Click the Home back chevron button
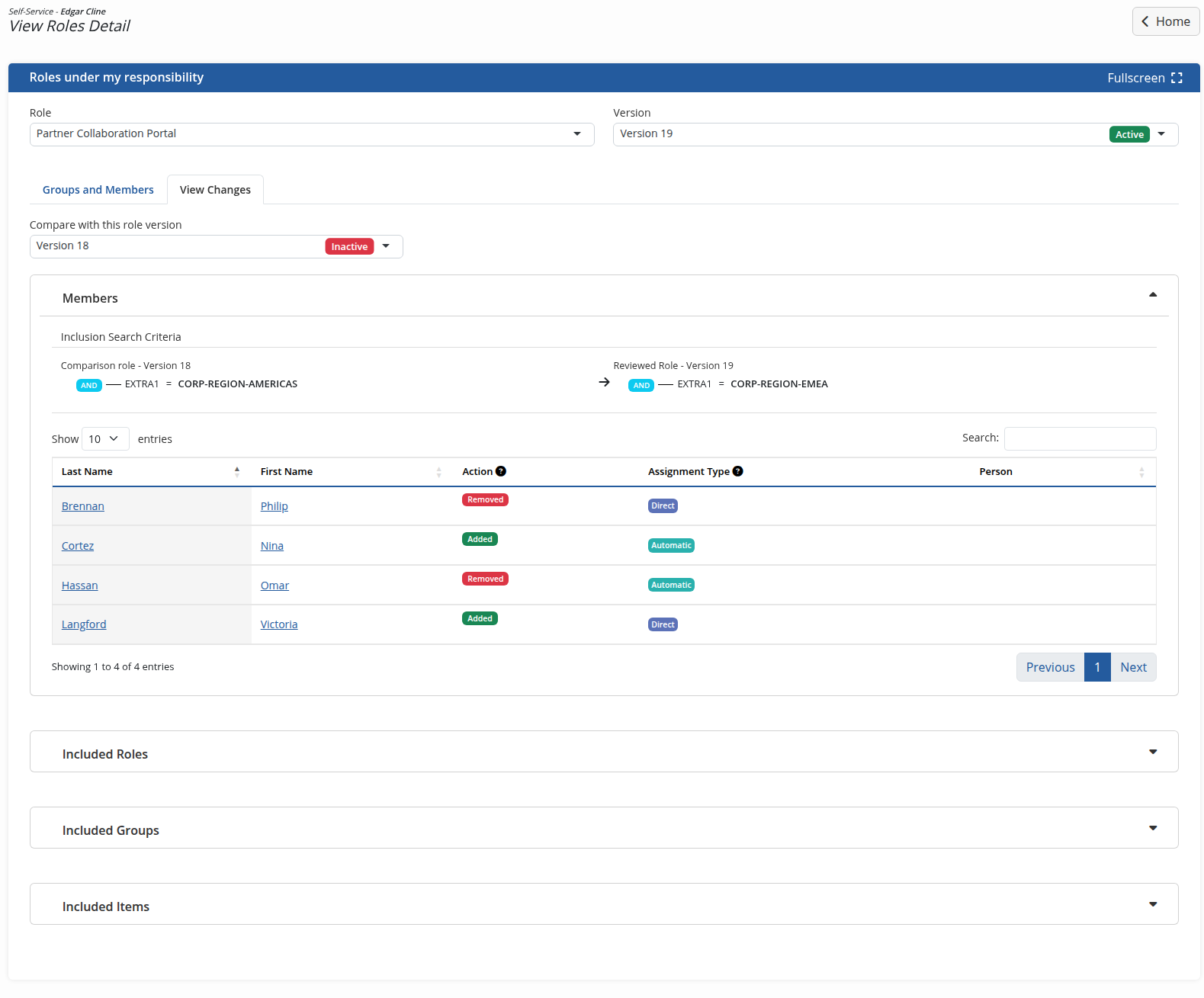This screenshot has width=1204, height=998. [1166, 21]
